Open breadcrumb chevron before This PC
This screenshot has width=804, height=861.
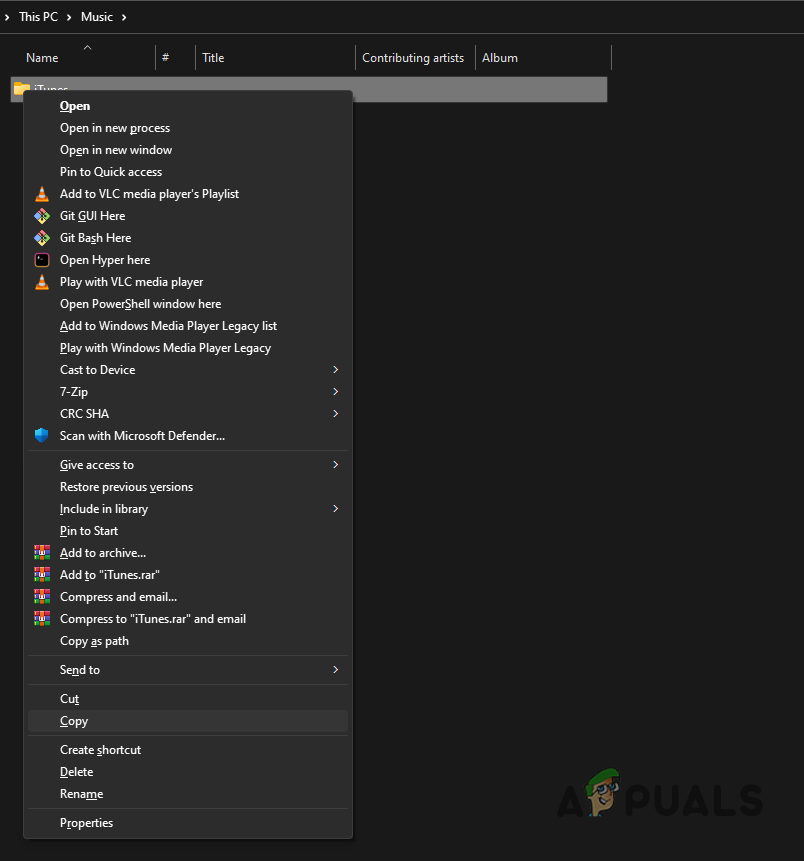(x=7, y=18)
